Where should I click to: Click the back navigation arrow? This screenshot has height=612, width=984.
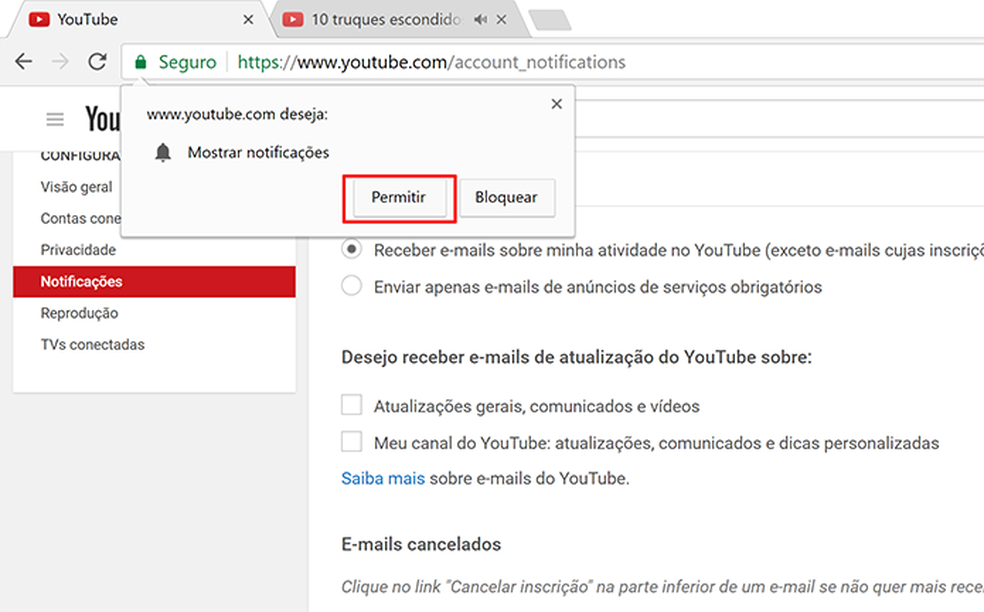[24, 61]
